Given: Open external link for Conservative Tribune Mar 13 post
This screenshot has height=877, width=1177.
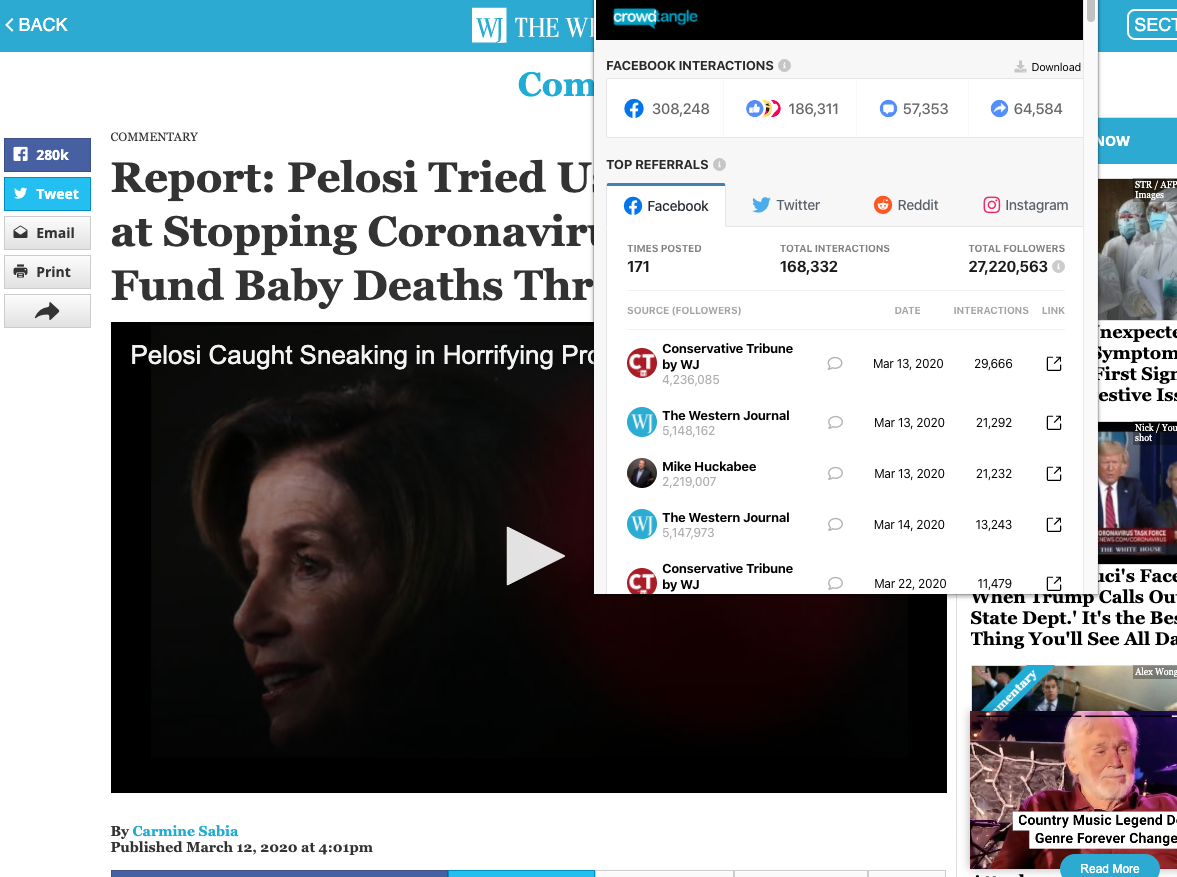Looking at the screenshot, I should click(1053, 364).
